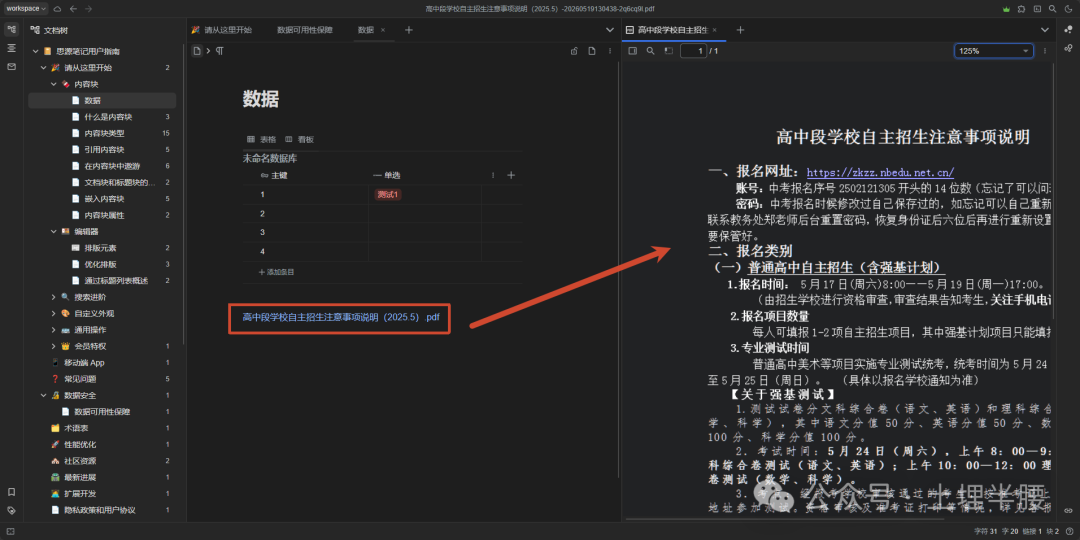Image resolution: width=1080 pixels, height=540 pixels.
Task: Toggle dark mode moon icon
Action: [x=1067, y=9]
